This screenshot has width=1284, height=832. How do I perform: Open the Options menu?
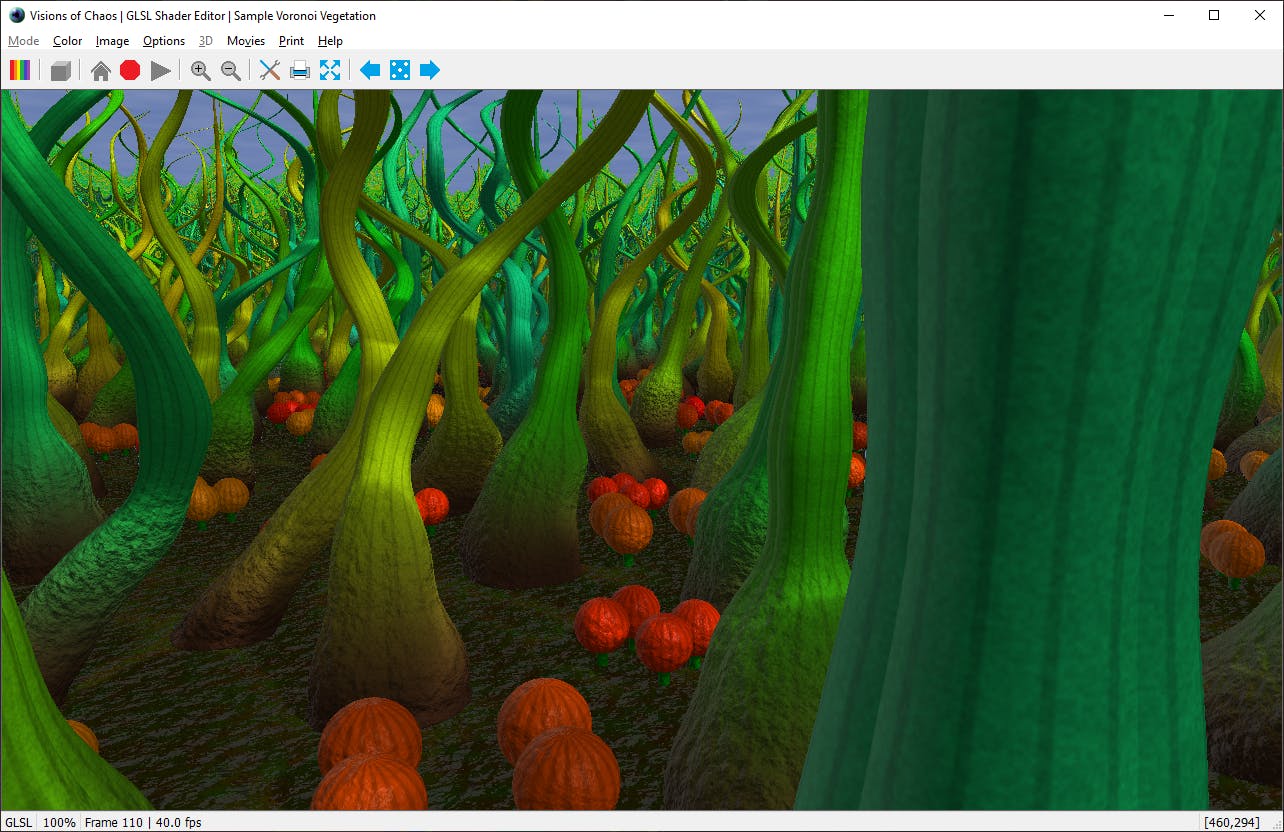(x=163, y=41)
